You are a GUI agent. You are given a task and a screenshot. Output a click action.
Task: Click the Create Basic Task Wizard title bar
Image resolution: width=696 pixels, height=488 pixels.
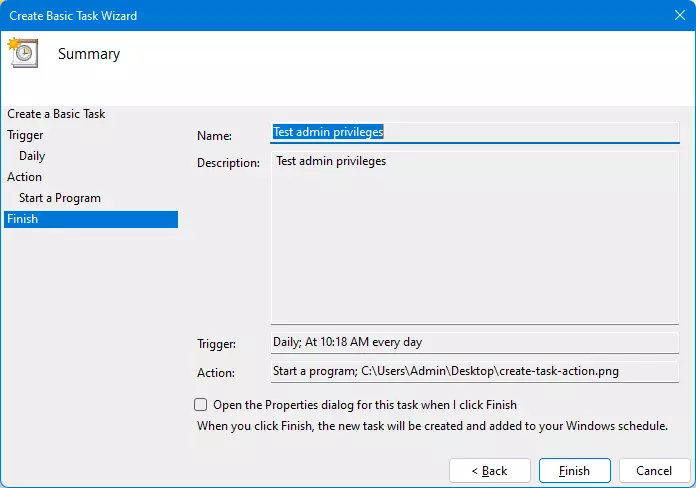tap(300, 16)
